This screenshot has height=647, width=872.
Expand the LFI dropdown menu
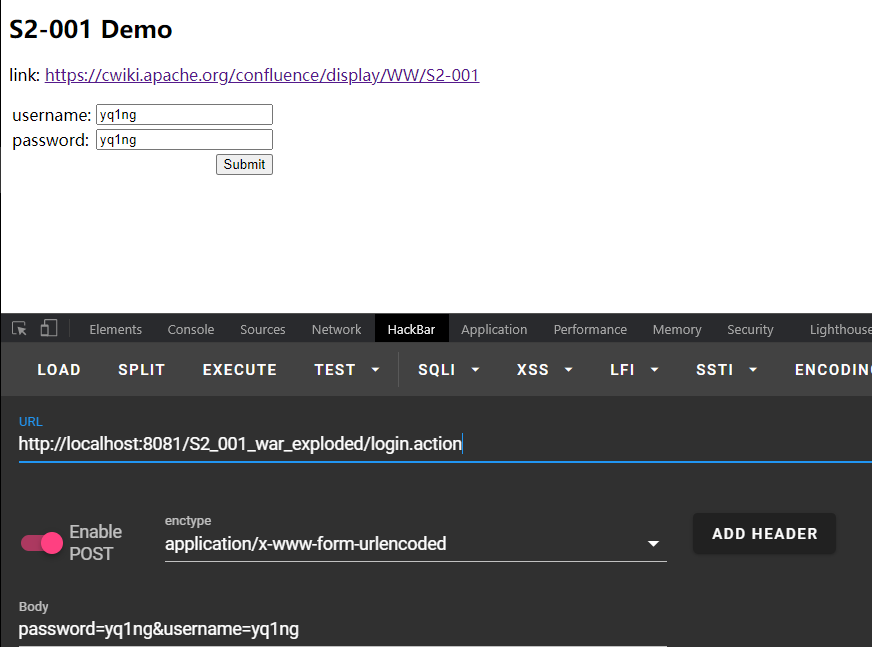click(x=634, y=369)
